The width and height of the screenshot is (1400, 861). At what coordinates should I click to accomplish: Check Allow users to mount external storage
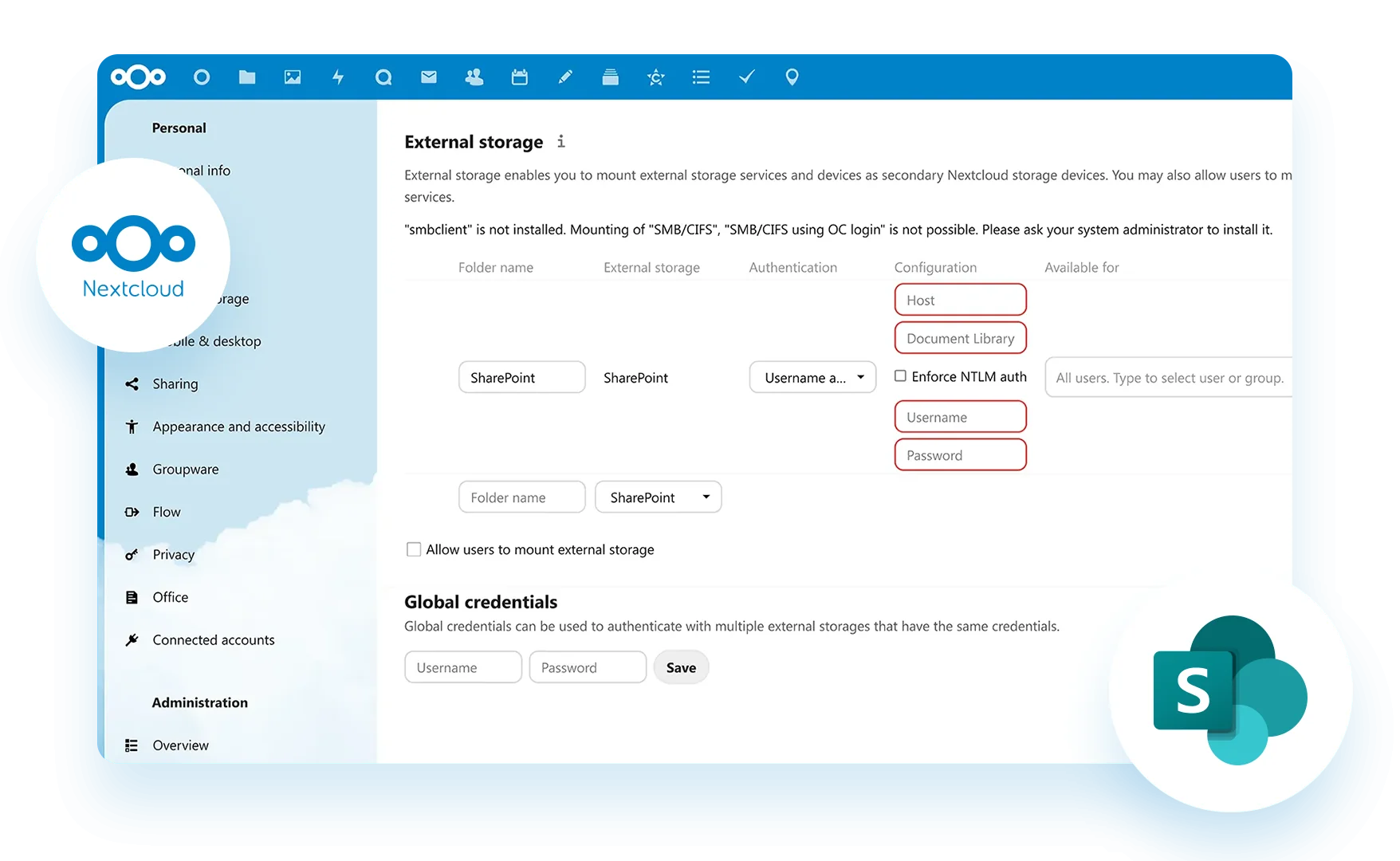click(414, 549)
